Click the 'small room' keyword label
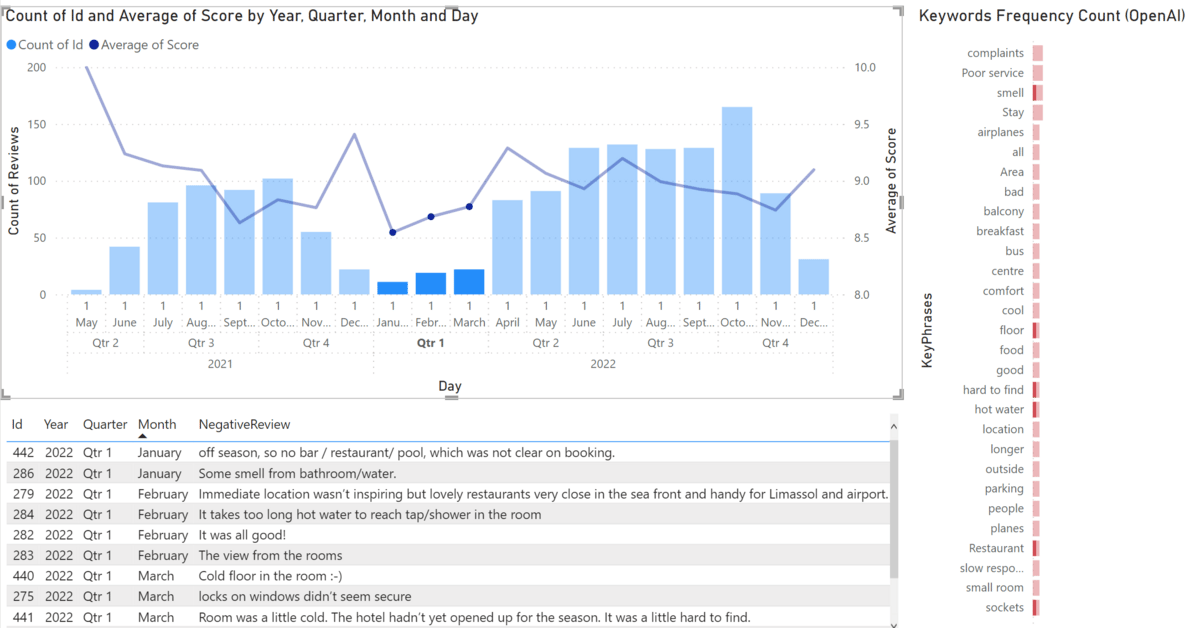1200x628 pixels. tap(995, 588)
